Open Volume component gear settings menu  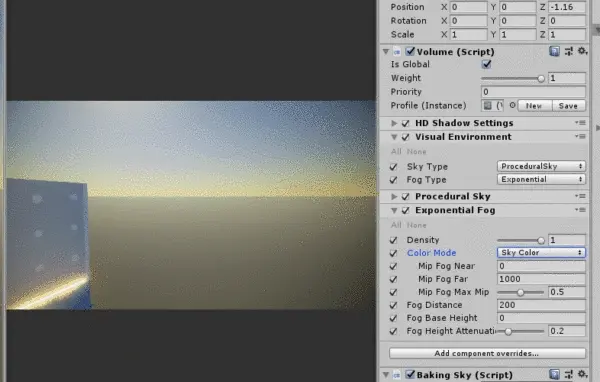[582, 51]
